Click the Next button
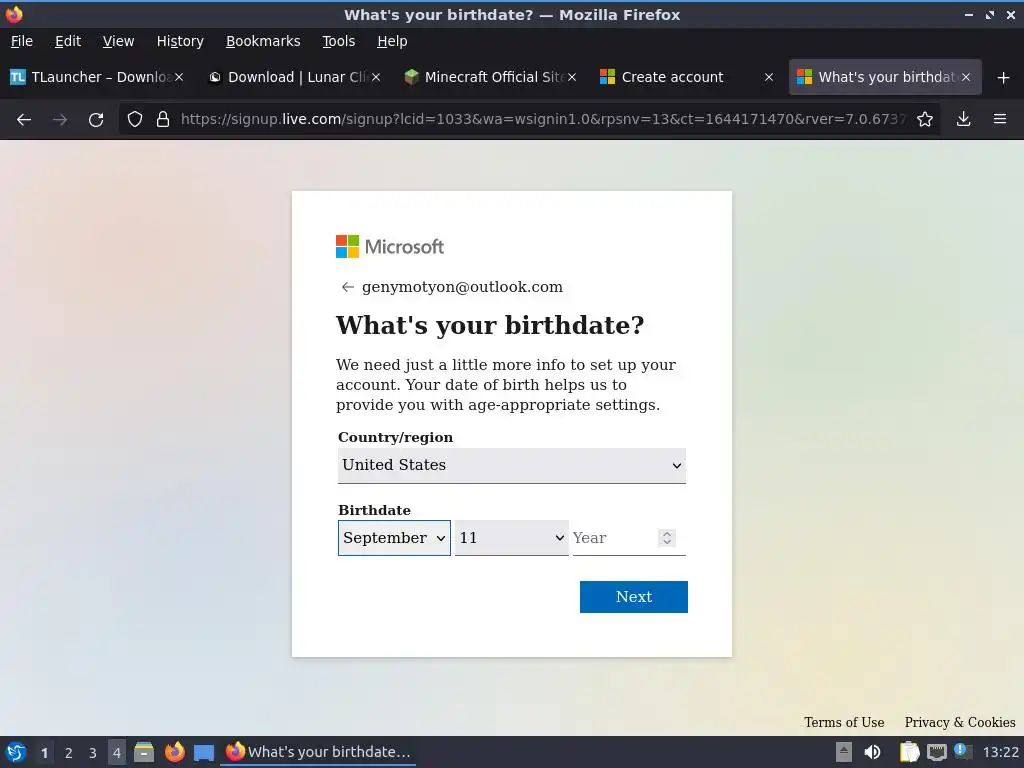This screenshot has height=768, width=1024. click(633, 597)
